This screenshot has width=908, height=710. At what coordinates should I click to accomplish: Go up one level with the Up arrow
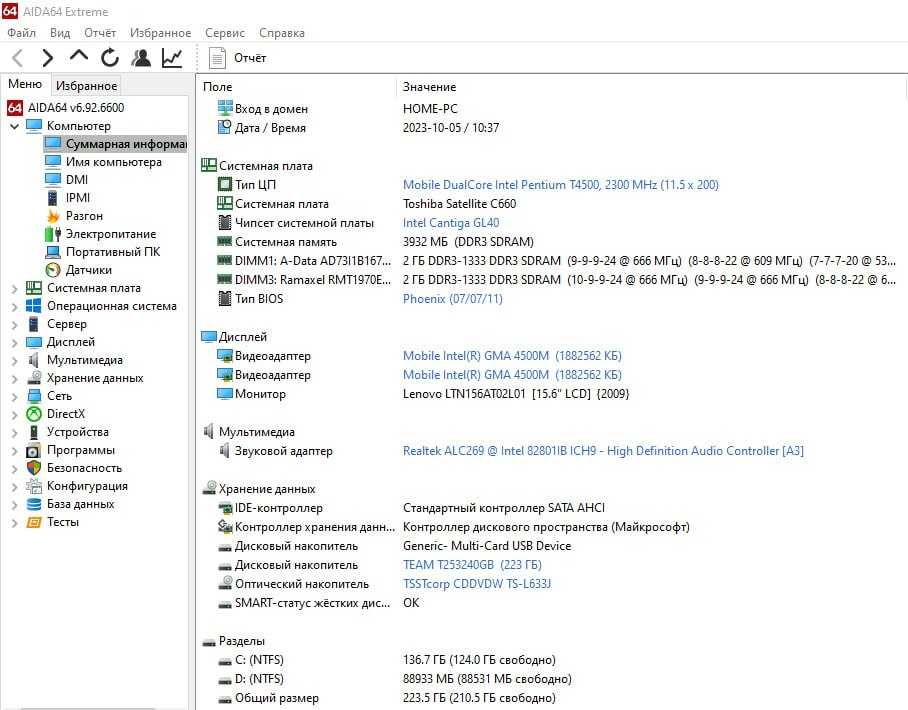pyautogui.click(x=79, y=57)
